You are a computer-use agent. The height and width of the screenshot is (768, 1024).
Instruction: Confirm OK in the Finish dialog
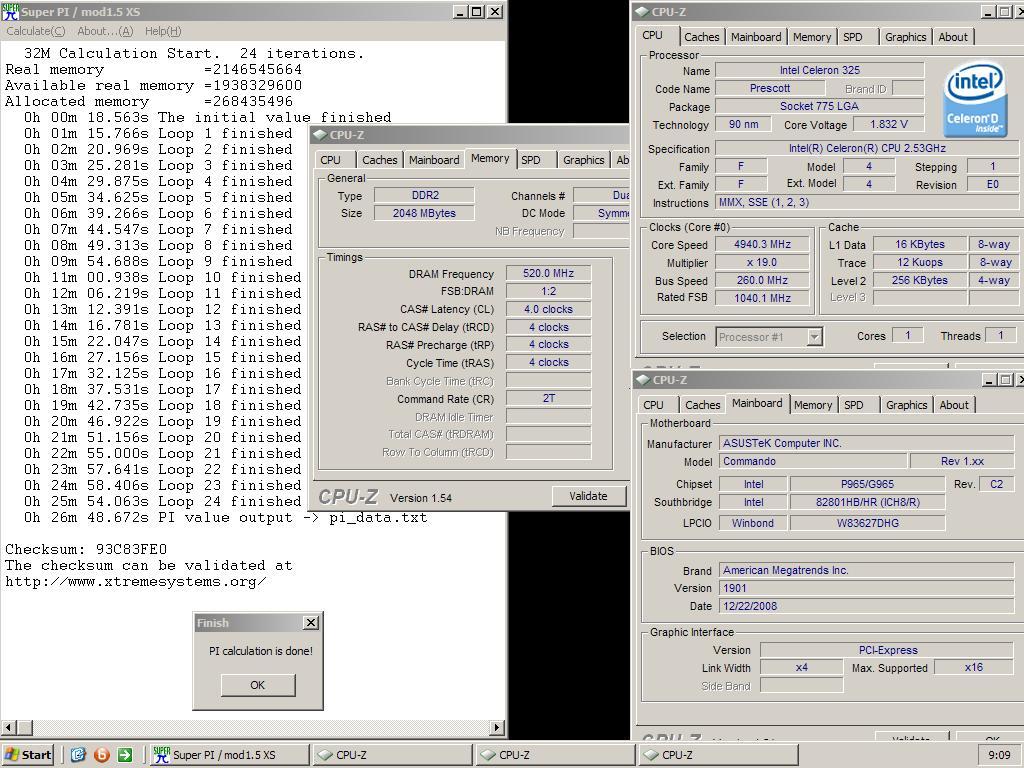[x=258, y=685]
